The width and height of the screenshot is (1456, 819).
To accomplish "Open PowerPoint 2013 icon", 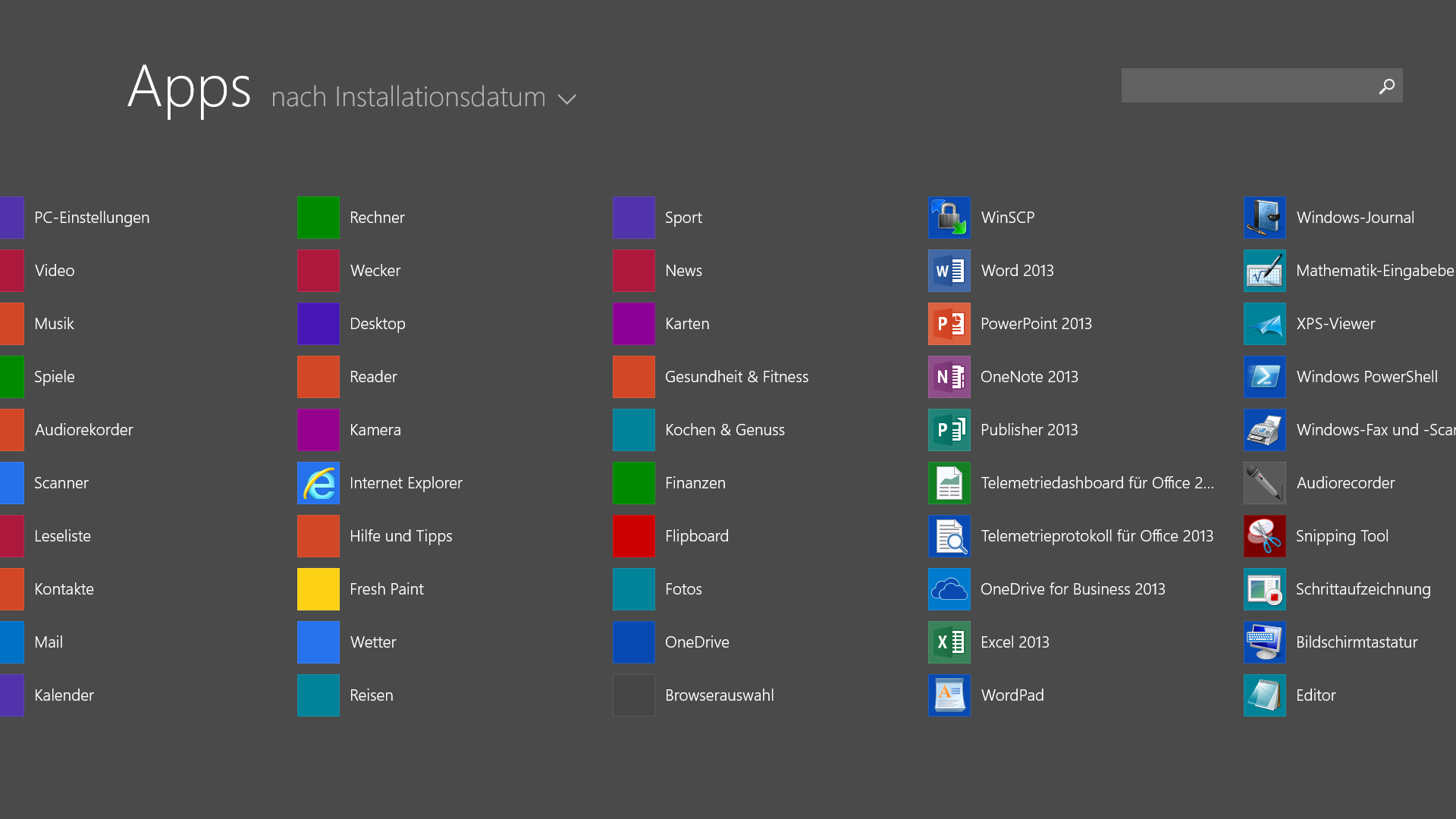I will coord(949,324).
